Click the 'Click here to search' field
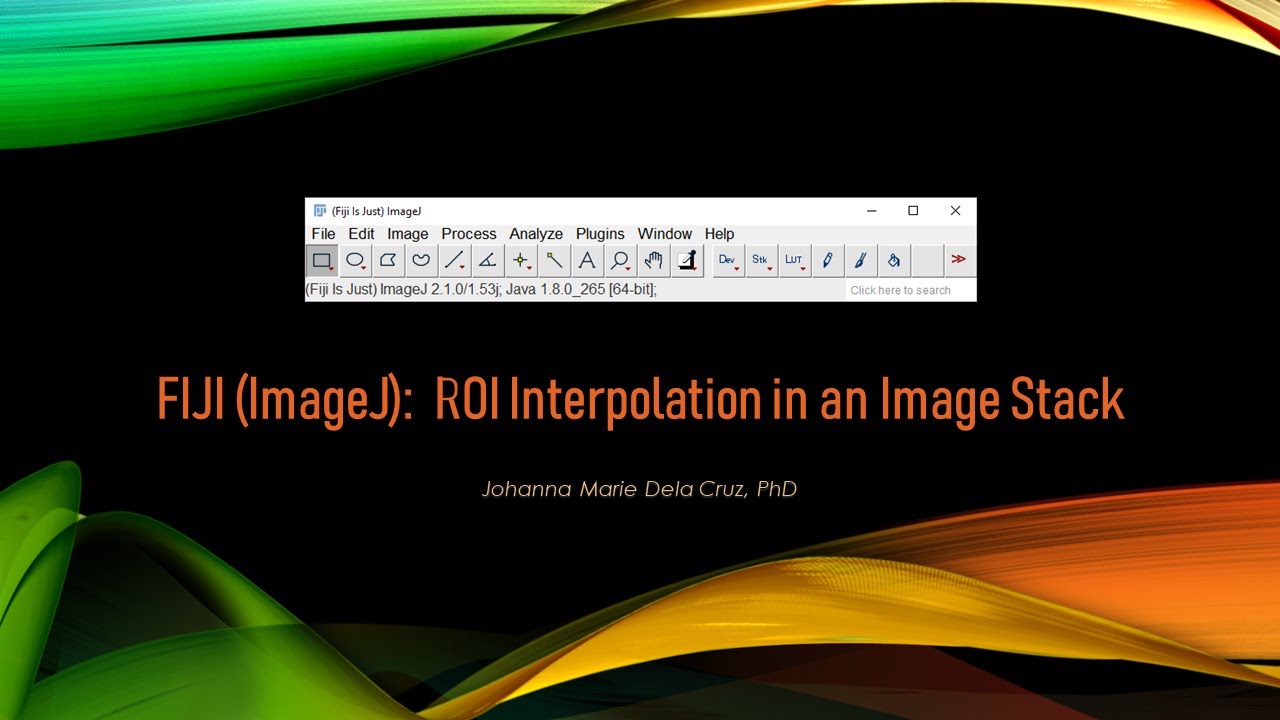This screenshot has width=1280, height=720. point(909,290)
